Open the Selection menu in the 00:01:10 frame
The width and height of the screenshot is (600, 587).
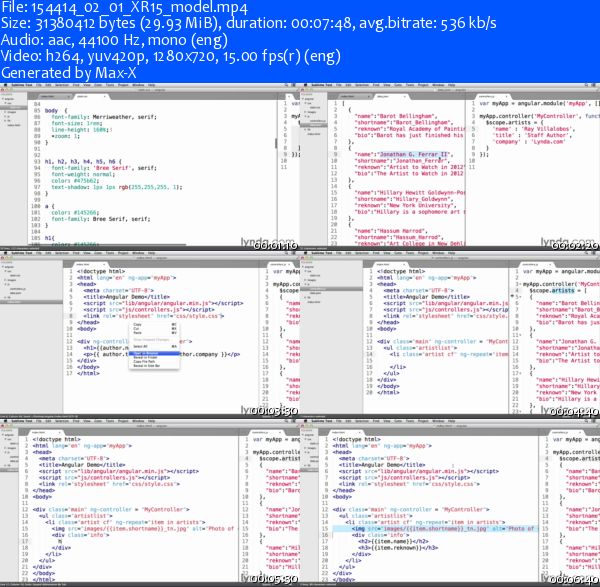click(62, 85)
